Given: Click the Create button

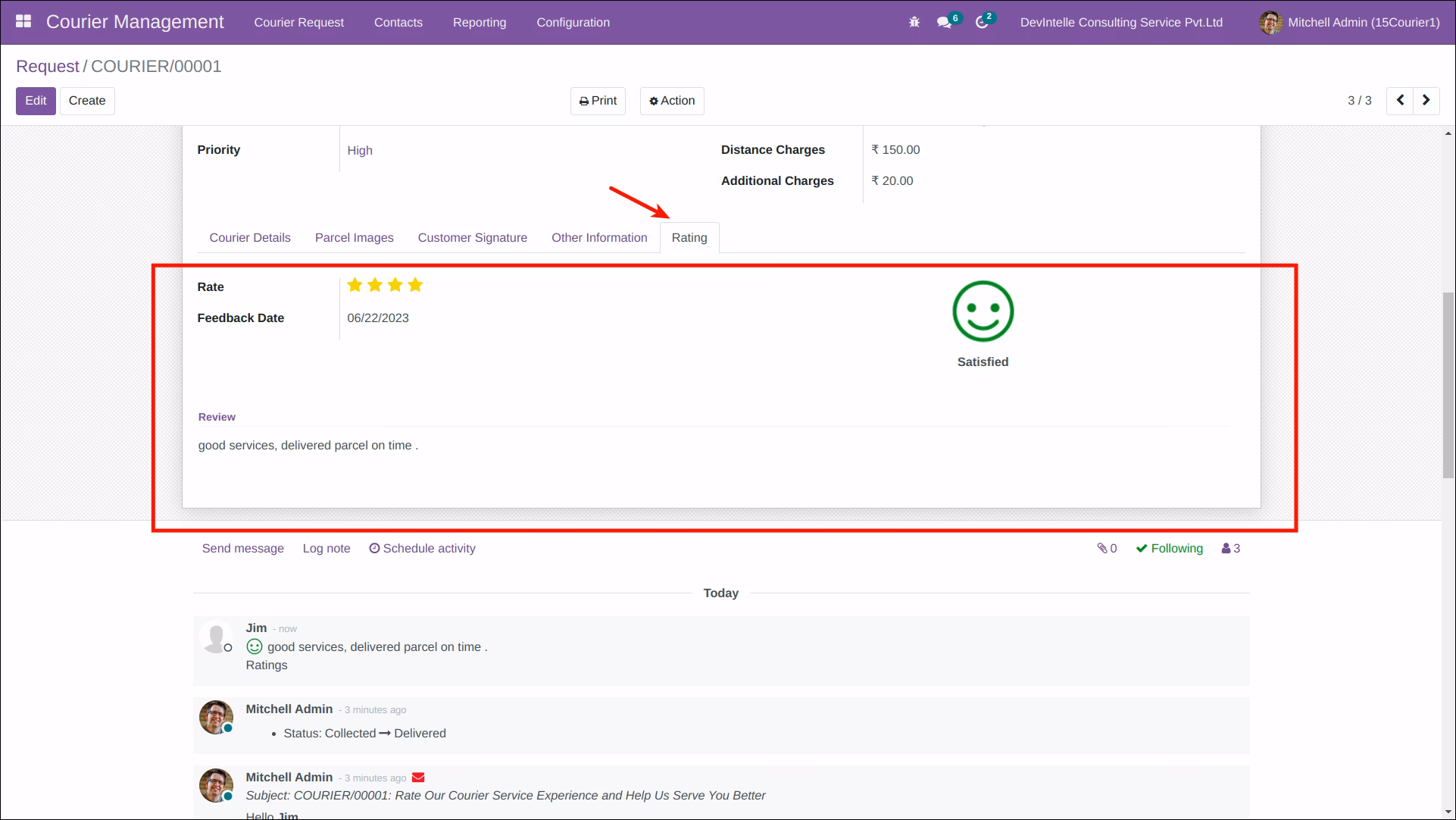Looking at the screenshot, I should pos(87,101).
